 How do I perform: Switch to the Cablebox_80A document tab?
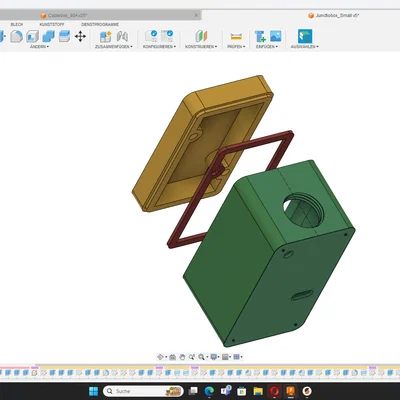(100, 15)
